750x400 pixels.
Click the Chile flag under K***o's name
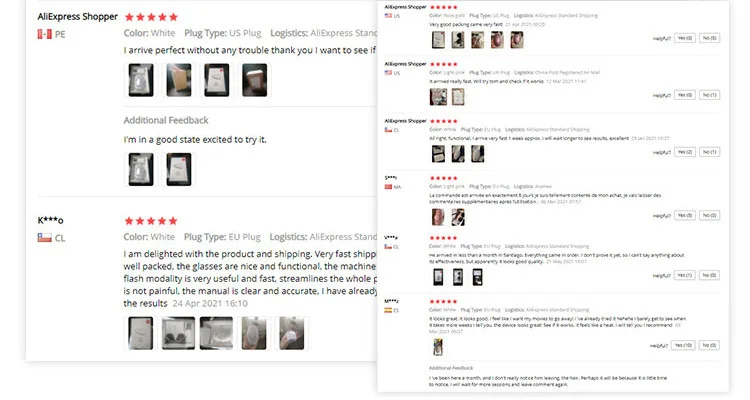pos(44,237)
